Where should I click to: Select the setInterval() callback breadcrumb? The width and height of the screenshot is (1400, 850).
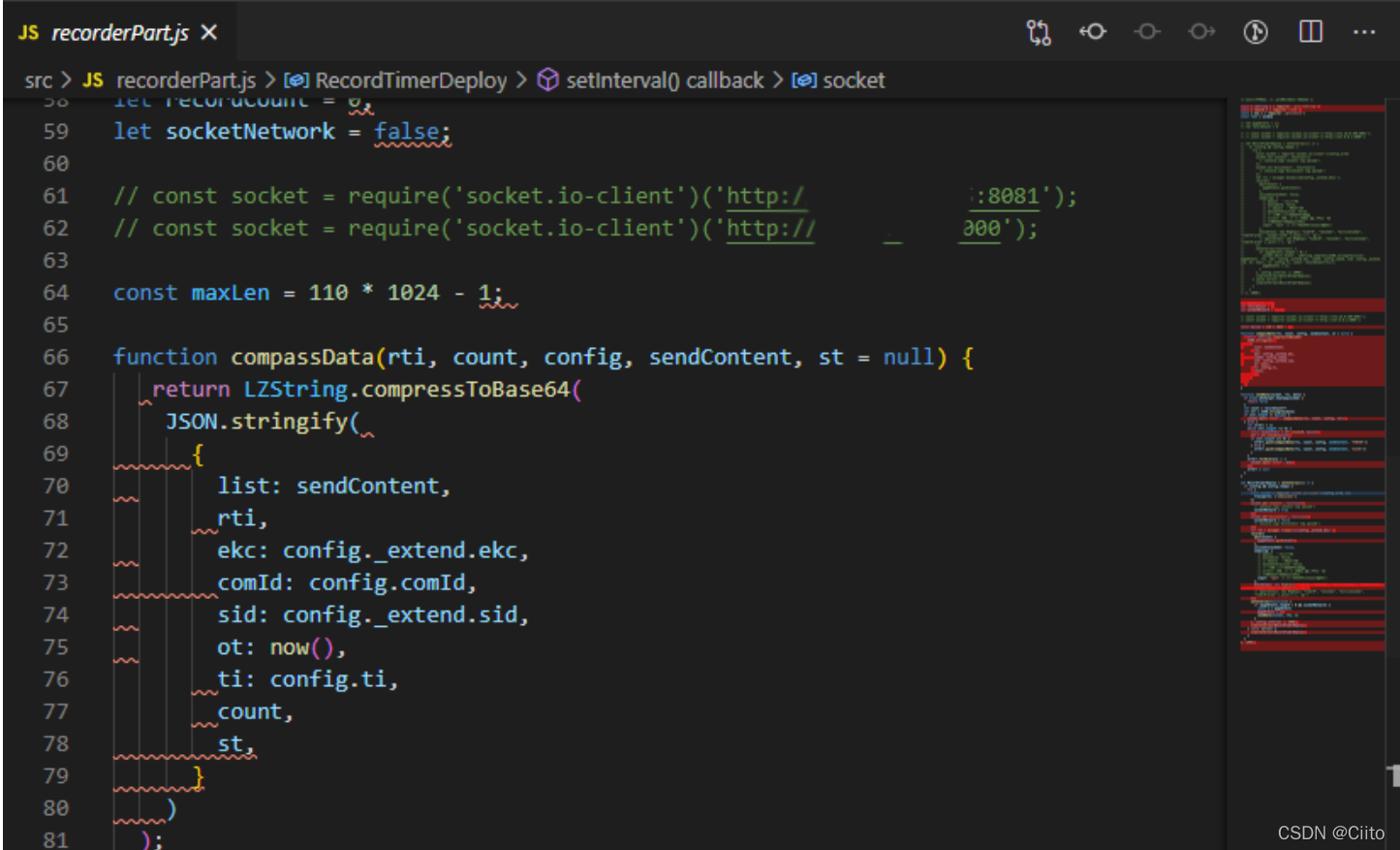pos(665,80)
